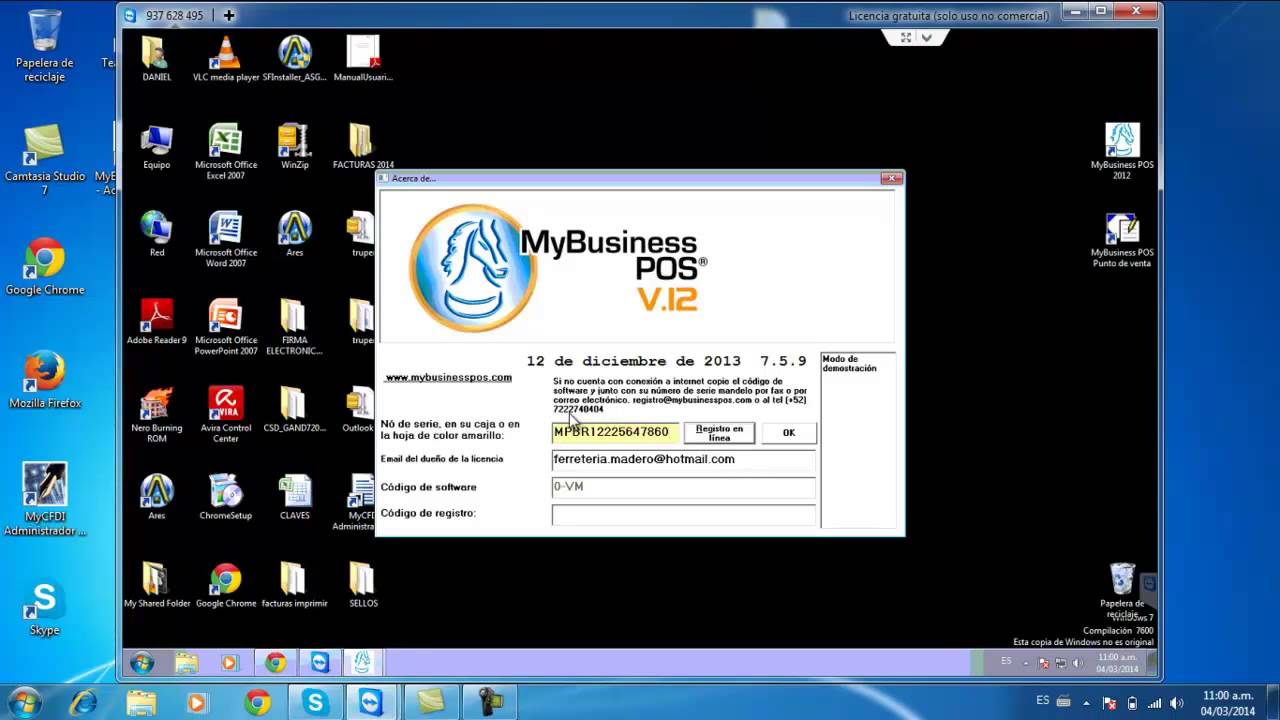Viewport: 1280px width, 720px height.
Task: Open Chrome on the remote taskbar
Action: (275, 662)
